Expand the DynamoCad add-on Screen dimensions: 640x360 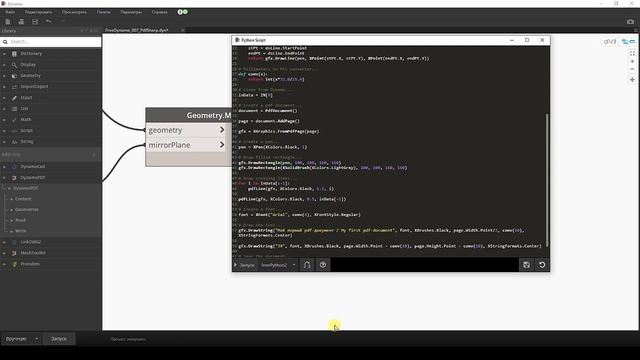pyautogui.click(x=4, y=167)
